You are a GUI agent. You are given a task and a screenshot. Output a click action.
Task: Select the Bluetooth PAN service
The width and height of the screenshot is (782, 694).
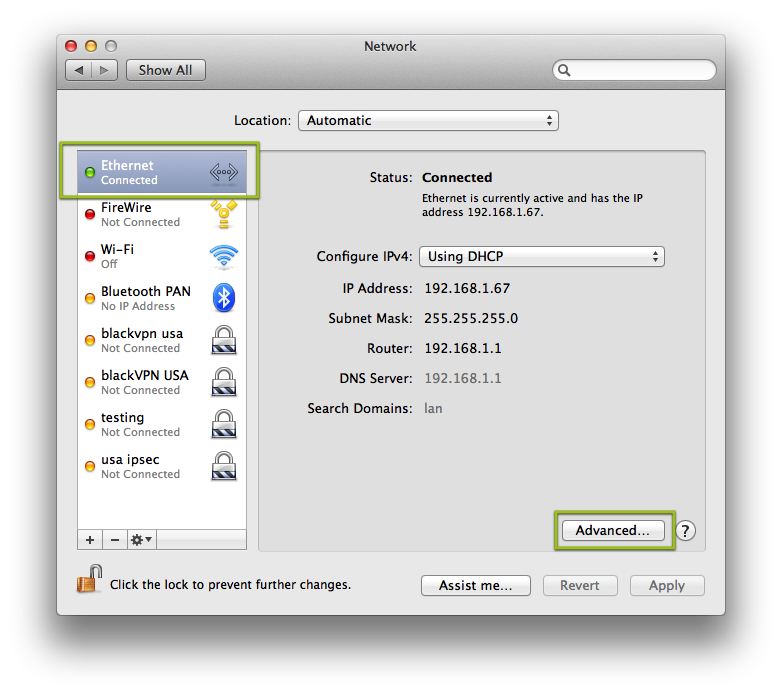click(x=162, y=298)
